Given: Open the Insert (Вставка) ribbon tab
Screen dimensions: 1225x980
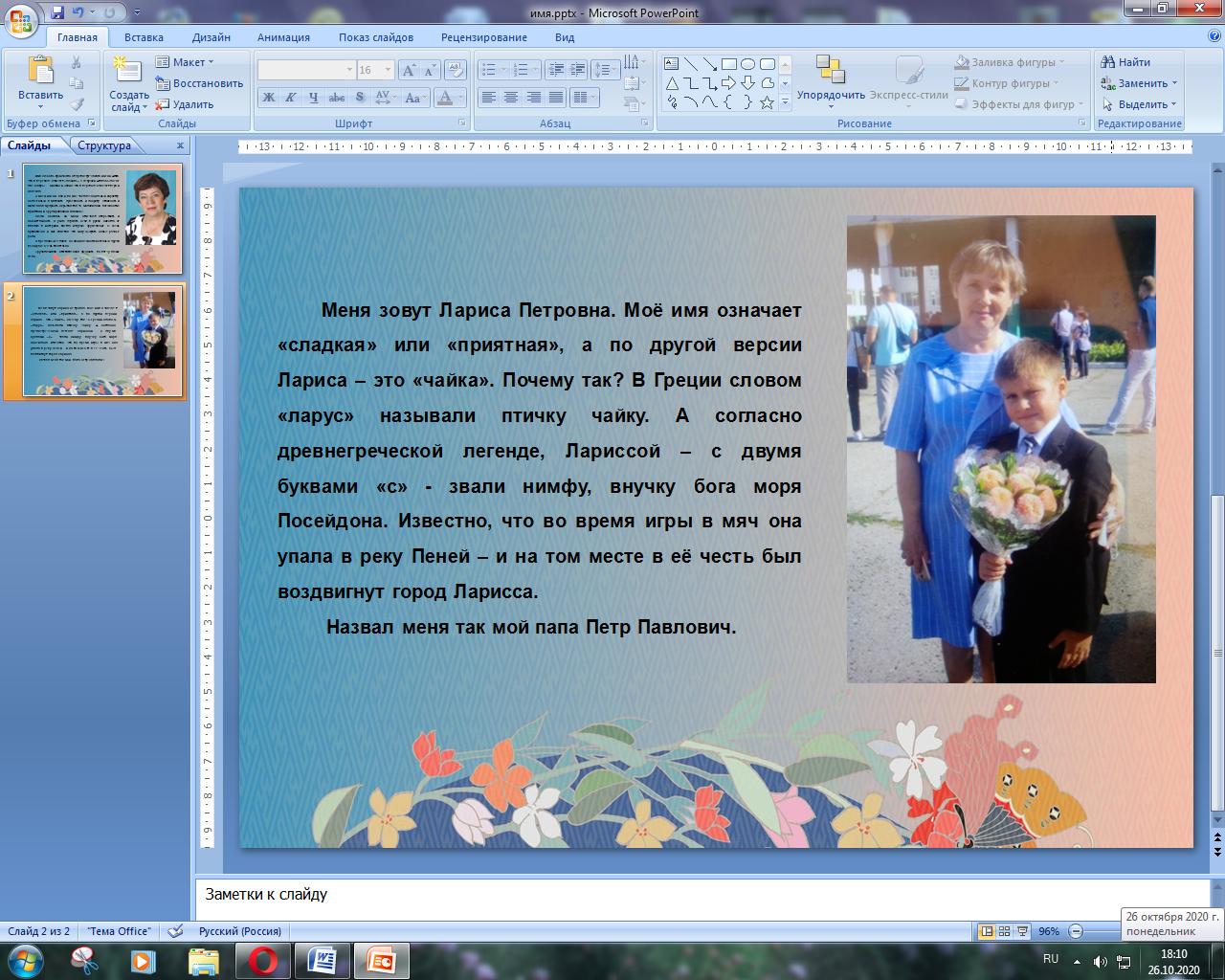Looking at the screenshot, I should [144, 37].
